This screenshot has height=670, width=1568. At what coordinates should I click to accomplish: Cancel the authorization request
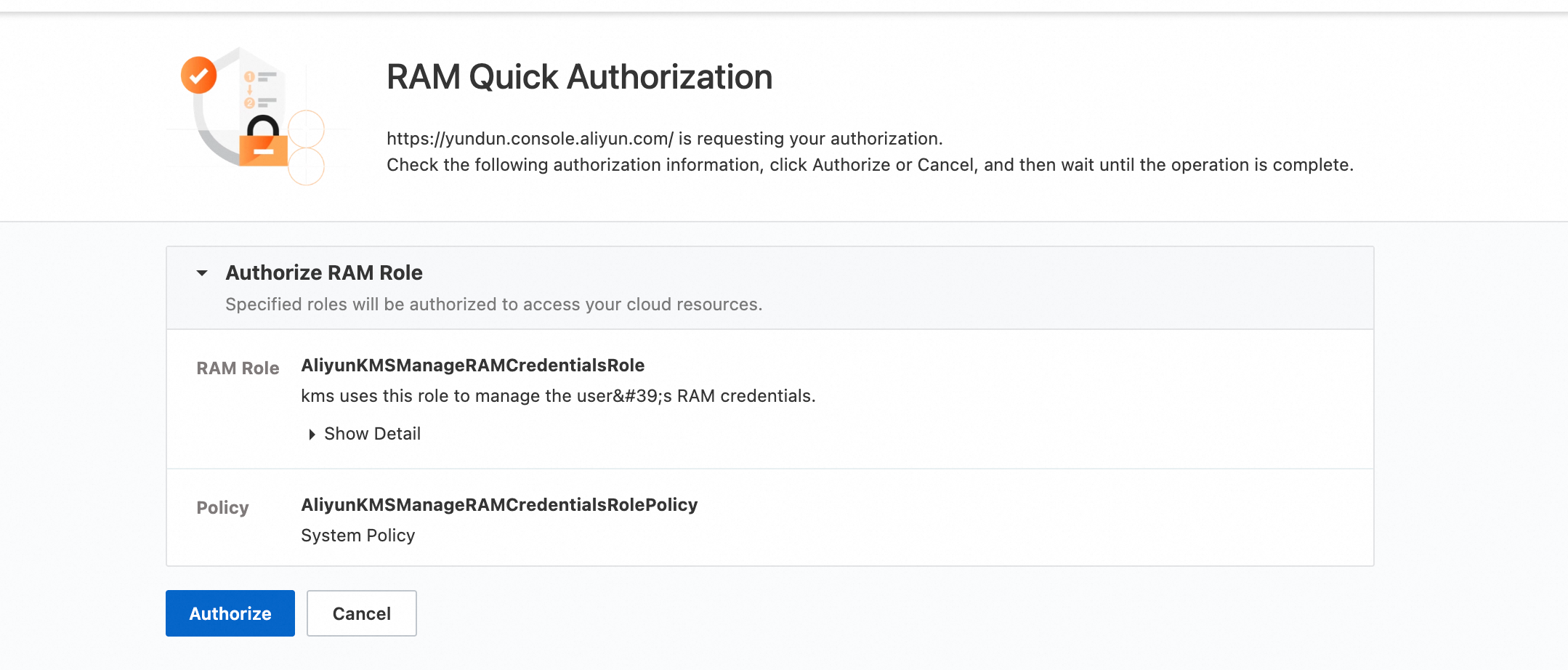coord(361,613)
